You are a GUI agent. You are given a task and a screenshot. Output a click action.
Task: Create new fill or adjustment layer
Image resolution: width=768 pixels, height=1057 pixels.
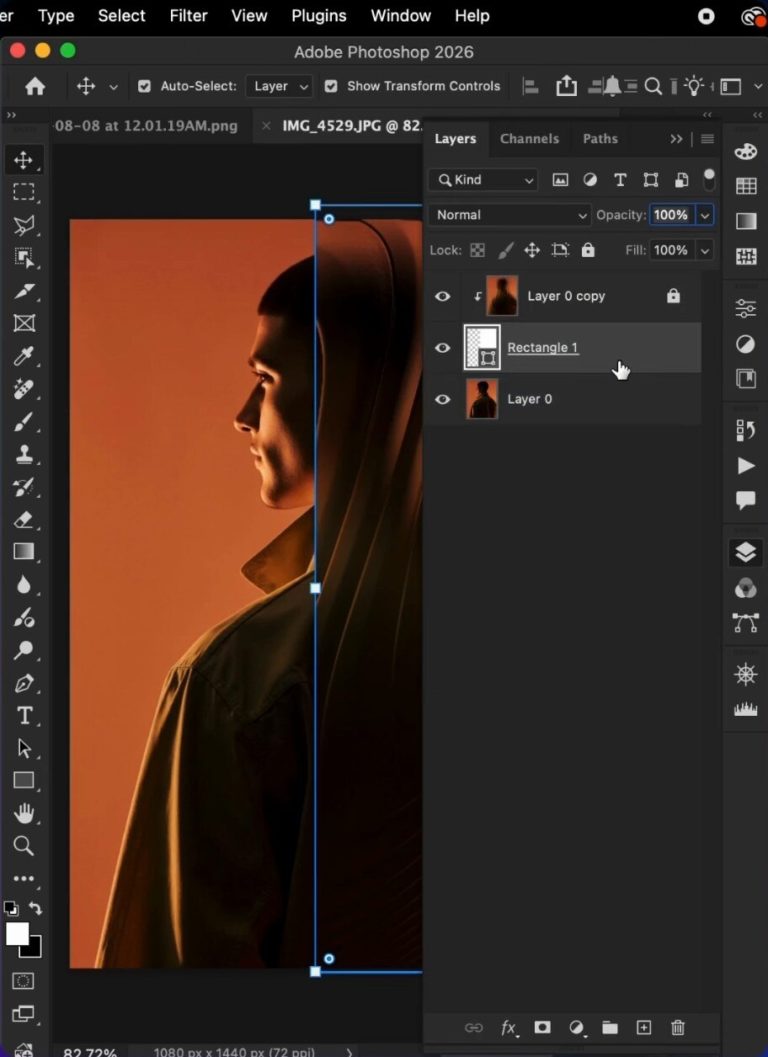[577, 1027]
